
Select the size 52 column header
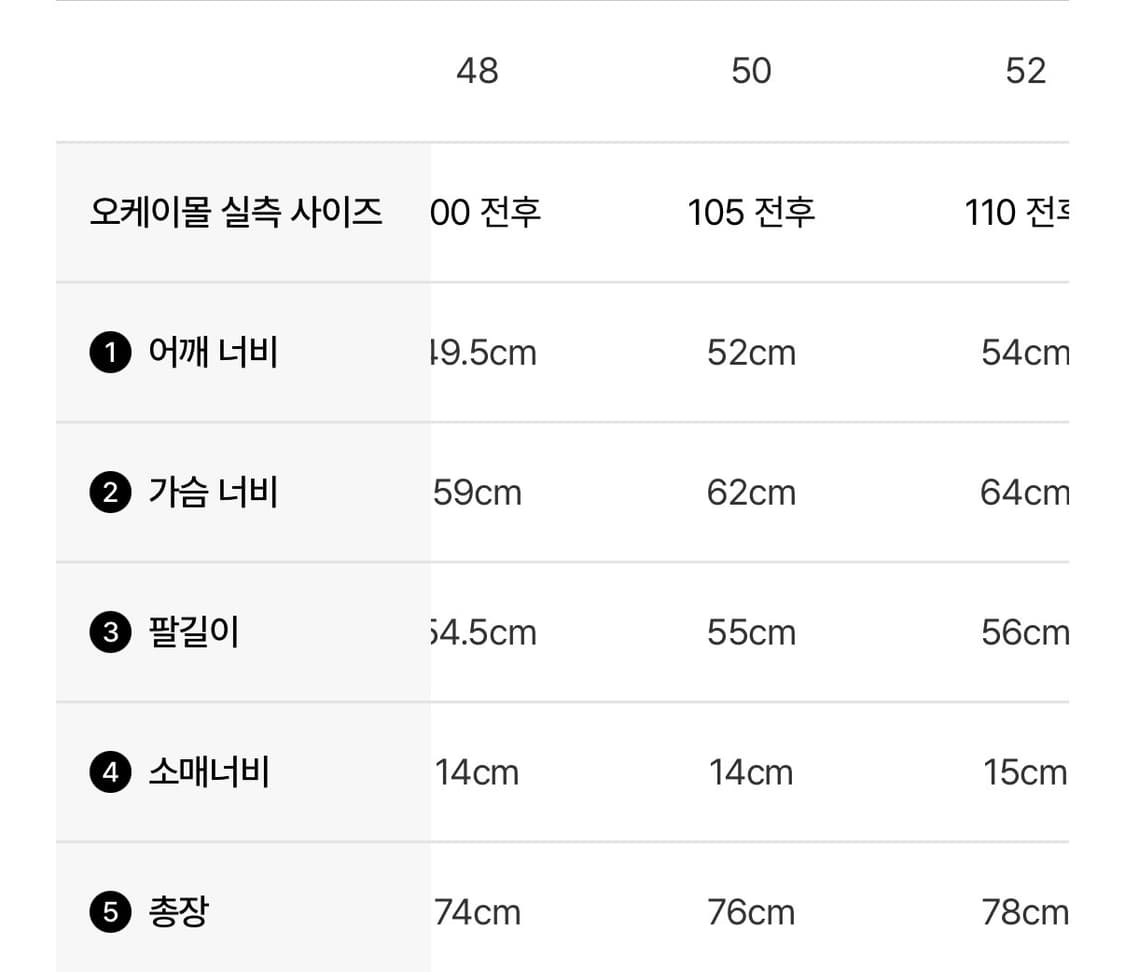tap(1025, 71)
